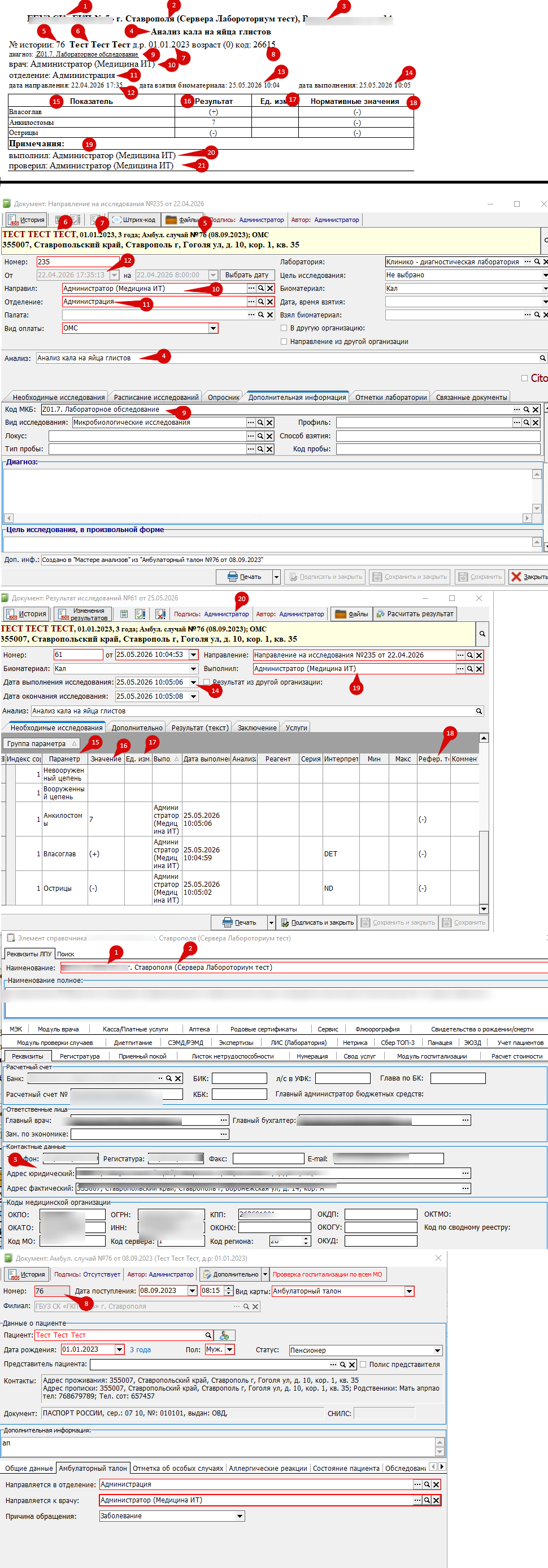This screenshot has width=548, height=1568.
Task: Open Файлы in the Результат исследований window
Action: [351, 614]
